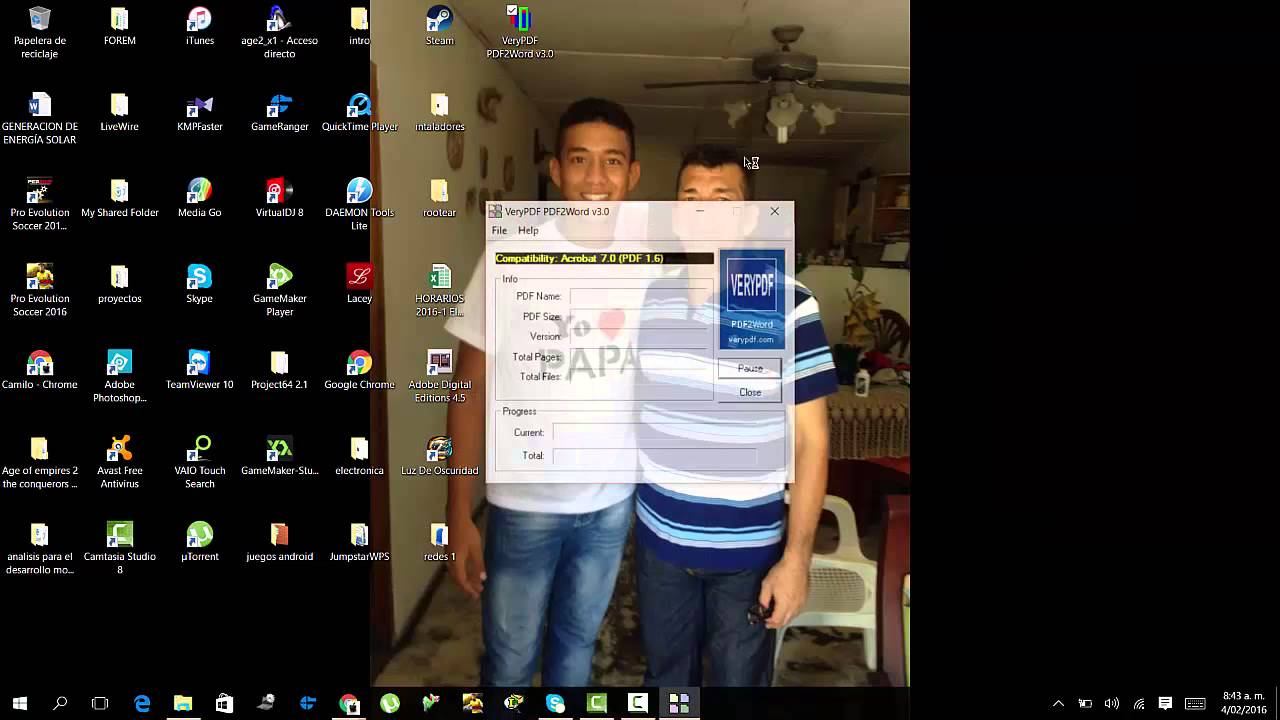The width and height of the screenshot is (1280, 720).
Task: Click the Pause button in PDF2Word
Action: pyautogui.click(x=750, y=369)
